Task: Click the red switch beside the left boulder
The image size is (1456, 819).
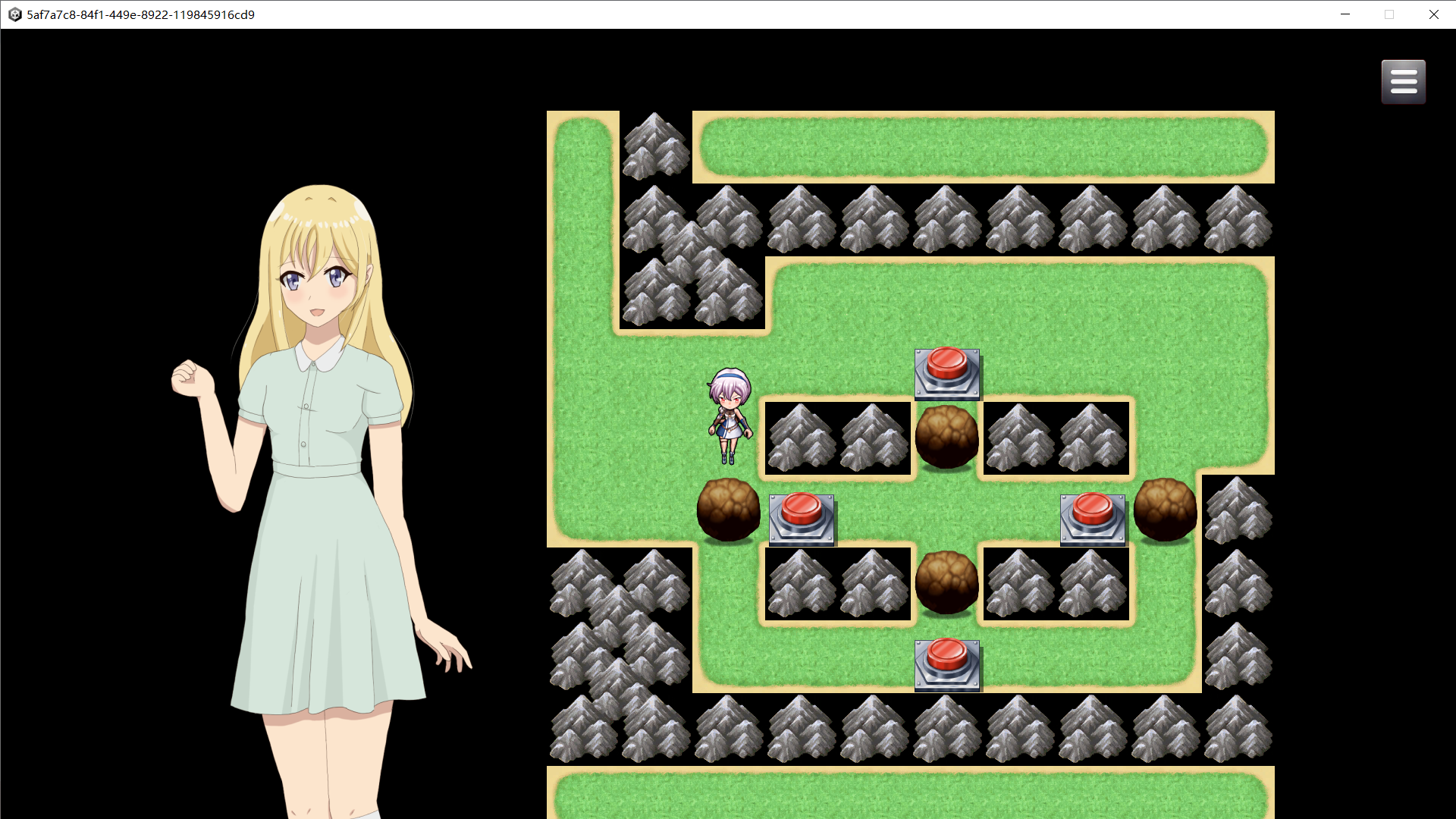Action: click(802, 519)
